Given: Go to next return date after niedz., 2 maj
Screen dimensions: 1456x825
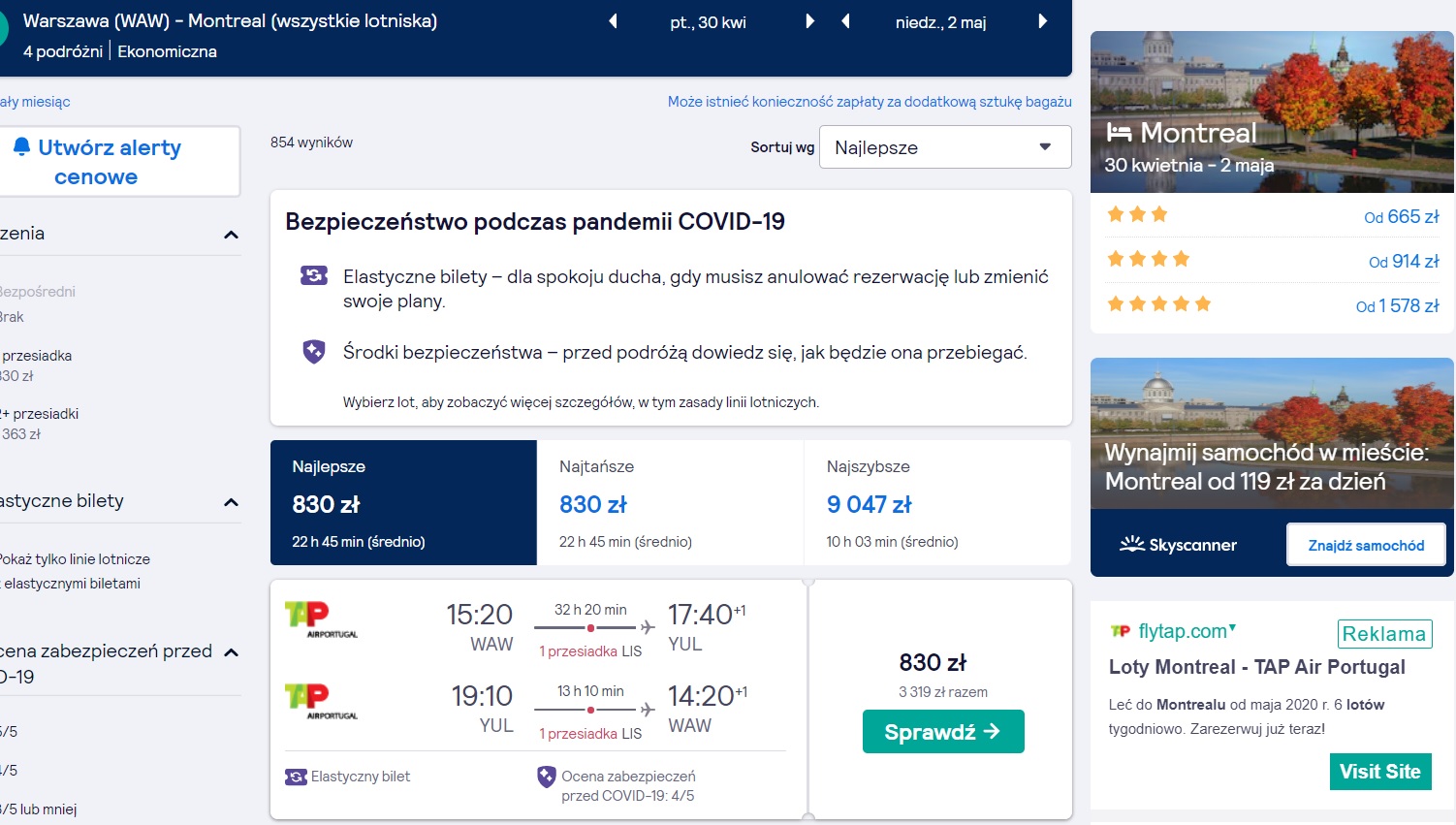Looking at the screenshot, I should pos(1043,21).
